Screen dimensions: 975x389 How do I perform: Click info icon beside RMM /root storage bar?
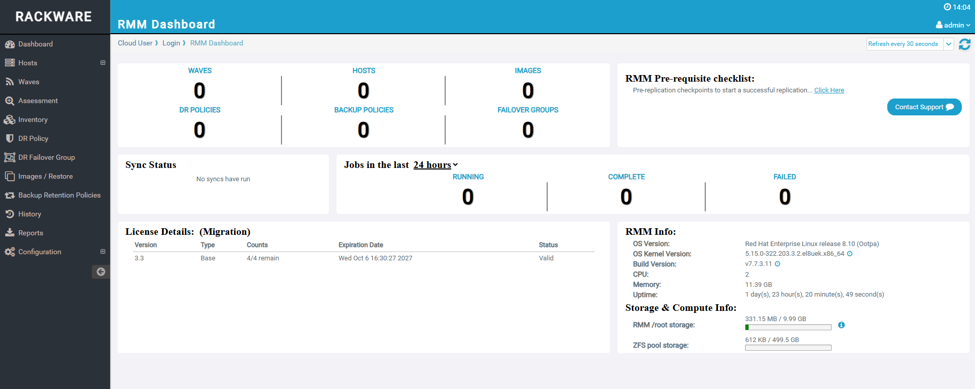coord(841,325)
